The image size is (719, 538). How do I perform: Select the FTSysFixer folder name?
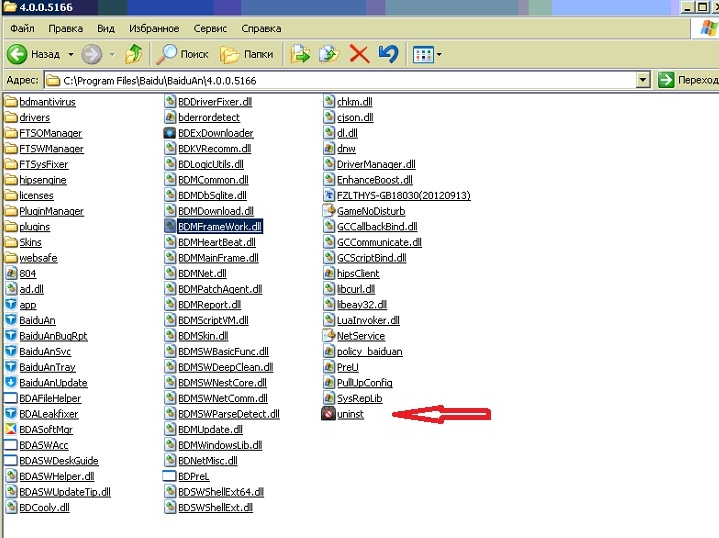click(x=44, y=164)
